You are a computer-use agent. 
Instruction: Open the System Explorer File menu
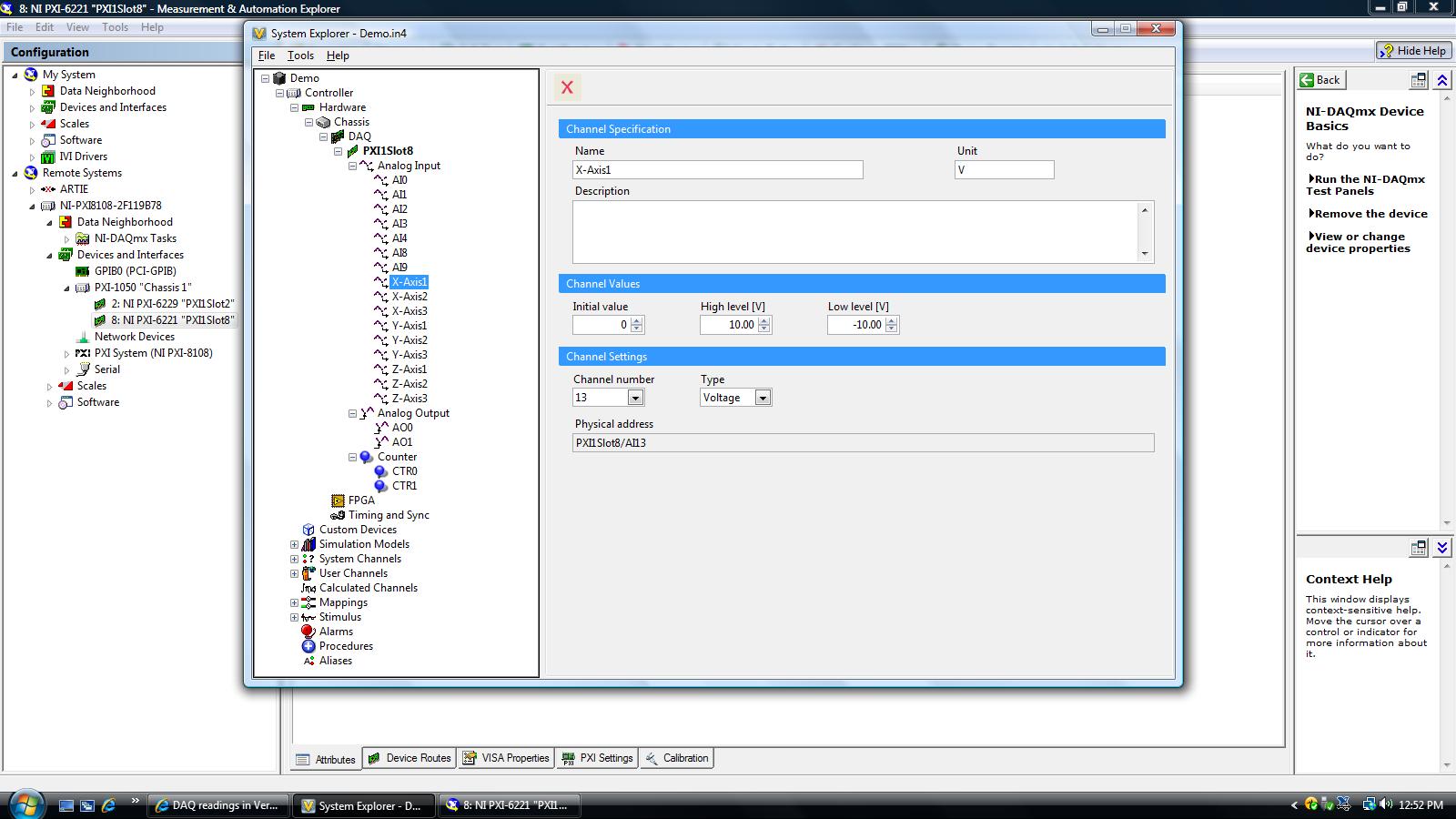click(267, 56)
